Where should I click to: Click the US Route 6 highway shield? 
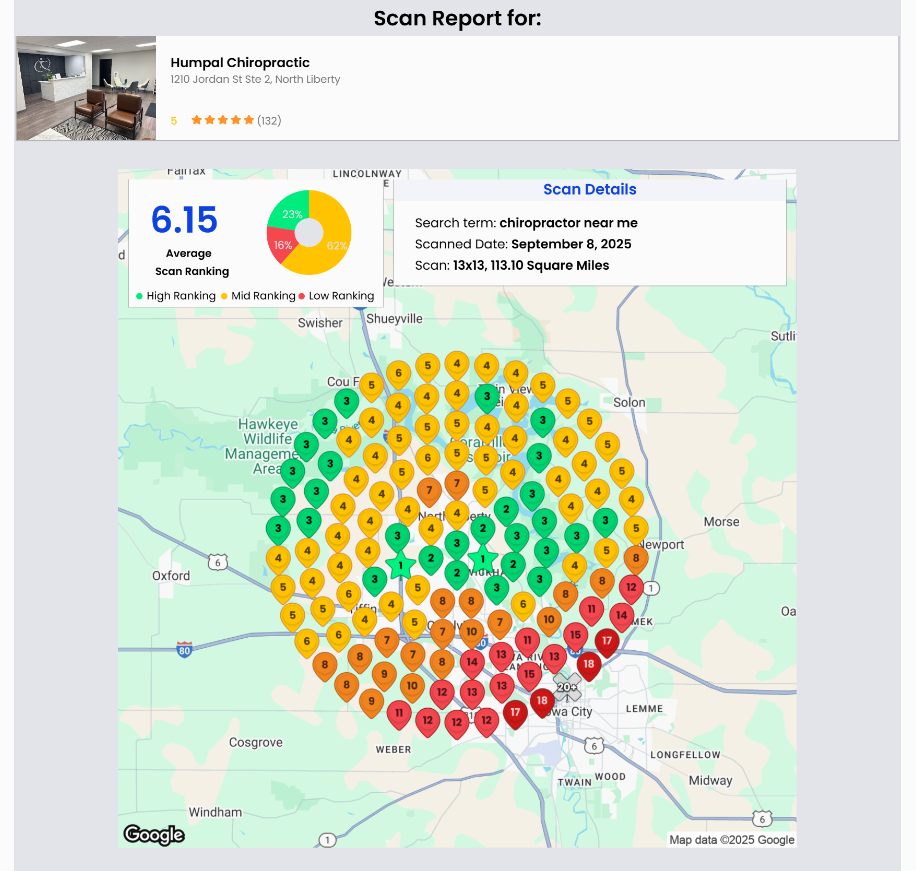point(593,744)
